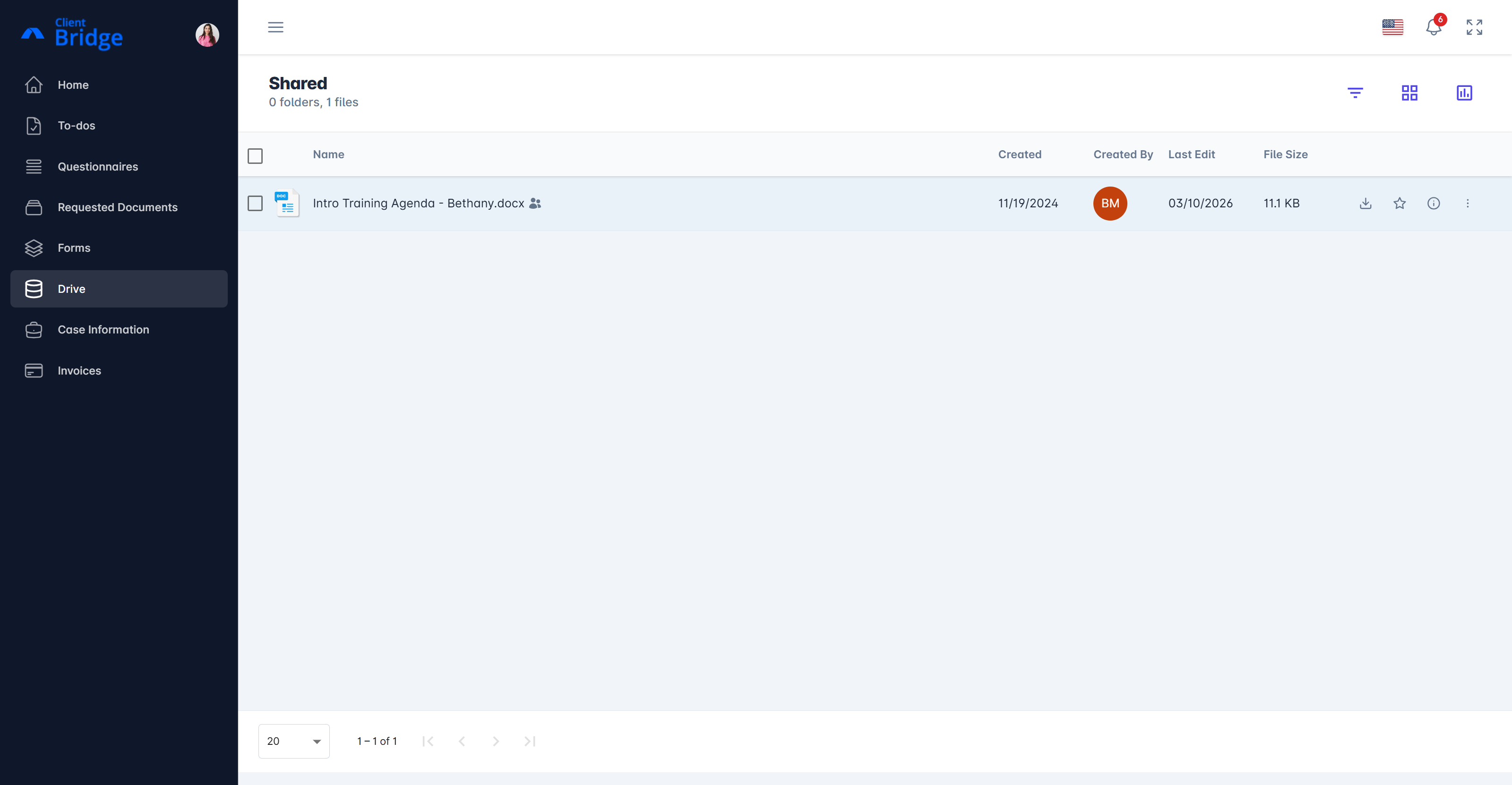Enter fullscreen mode
The image size is (1512, 785).
1474,27
